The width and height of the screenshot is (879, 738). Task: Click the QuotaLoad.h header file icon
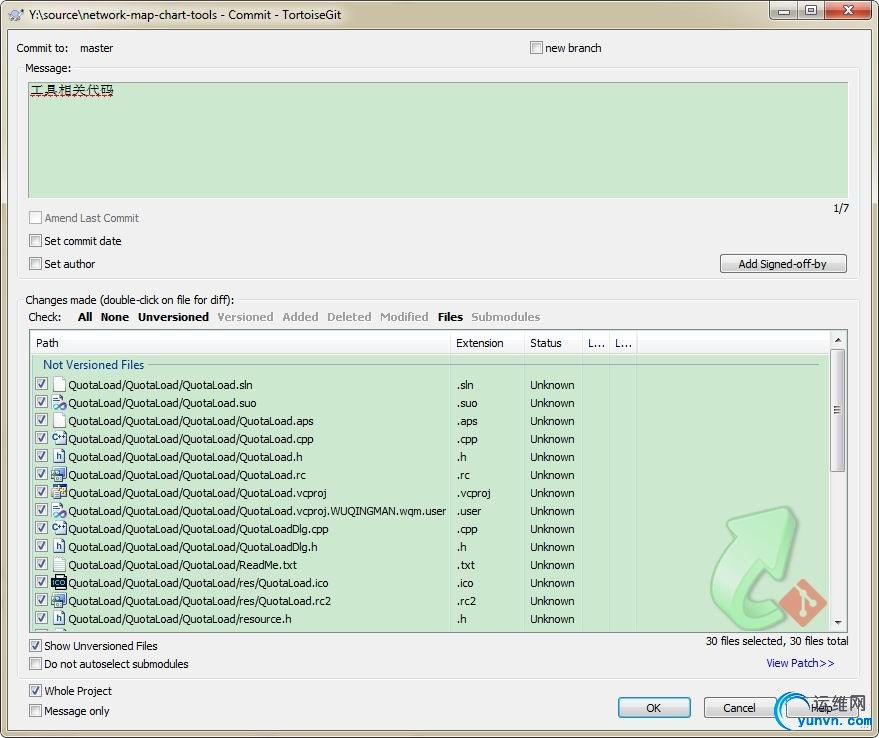[x=59, y=456]
